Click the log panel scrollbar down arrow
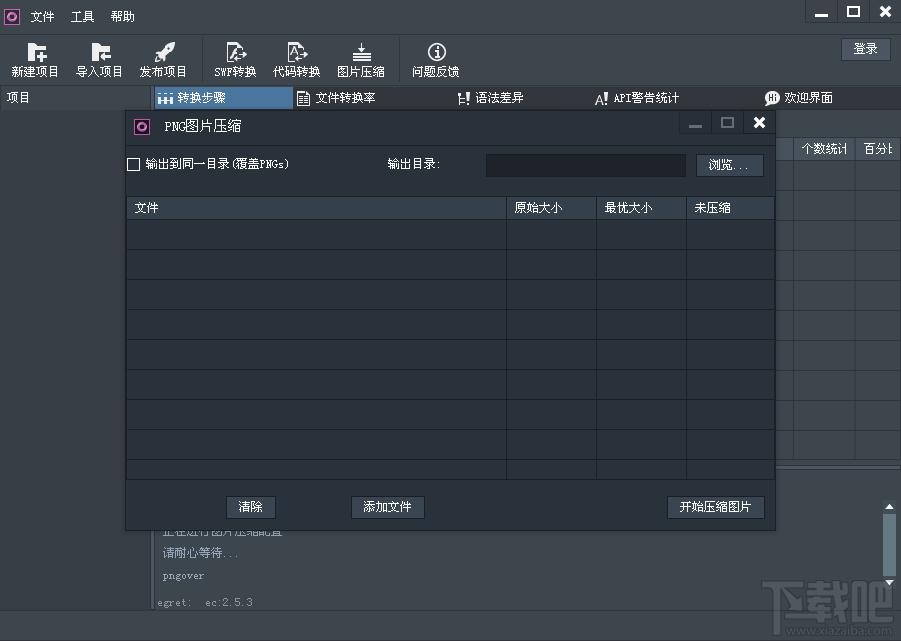 click(889, 582)
